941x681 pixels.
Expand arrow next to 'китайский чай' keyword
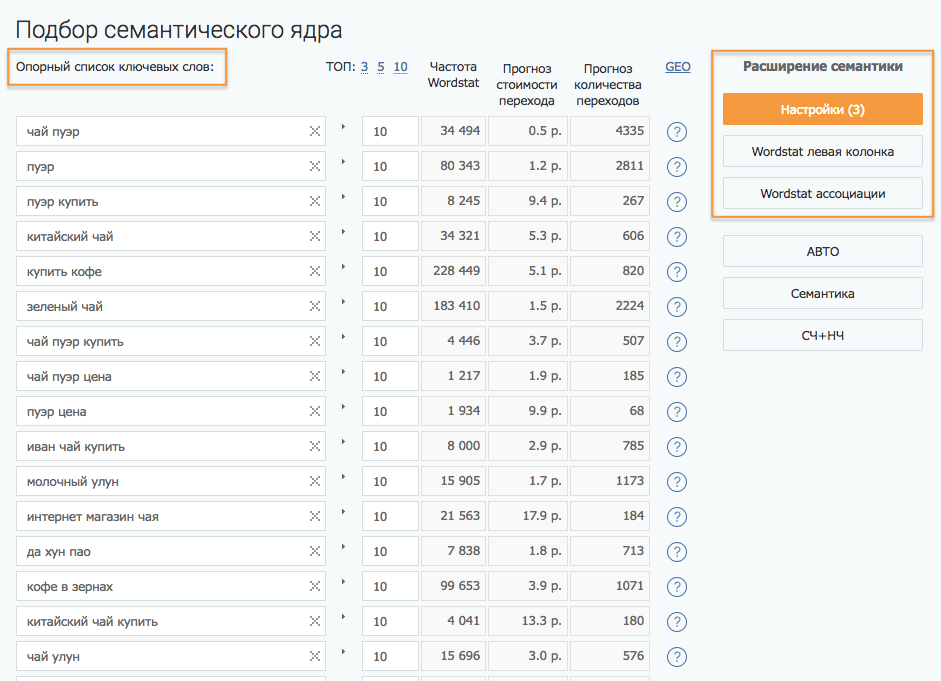(x=343, y=232)
